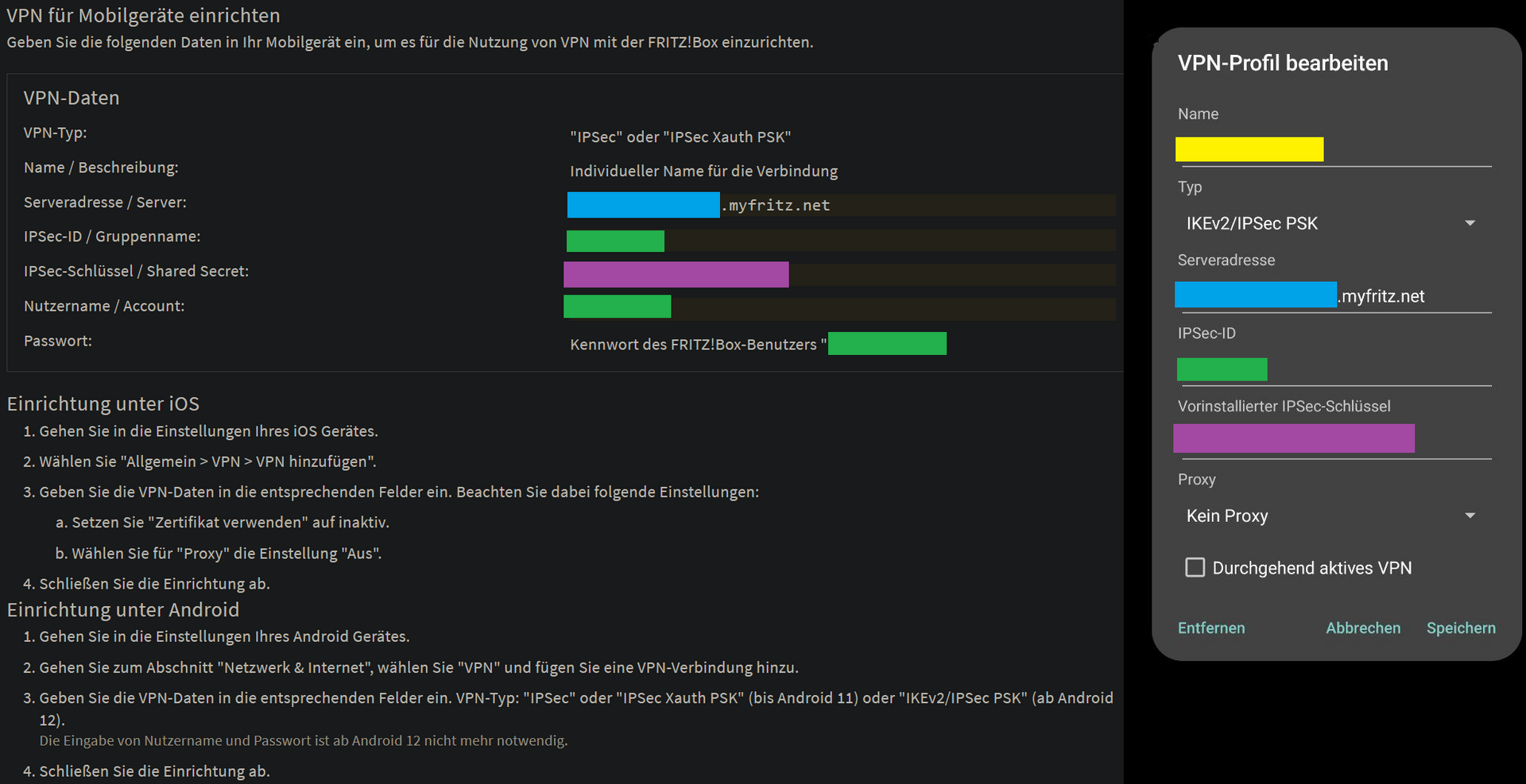The height and width of the screenshot is (784, 1526).
Task: Click the Speichern button
Action: tap(1460, 628)
